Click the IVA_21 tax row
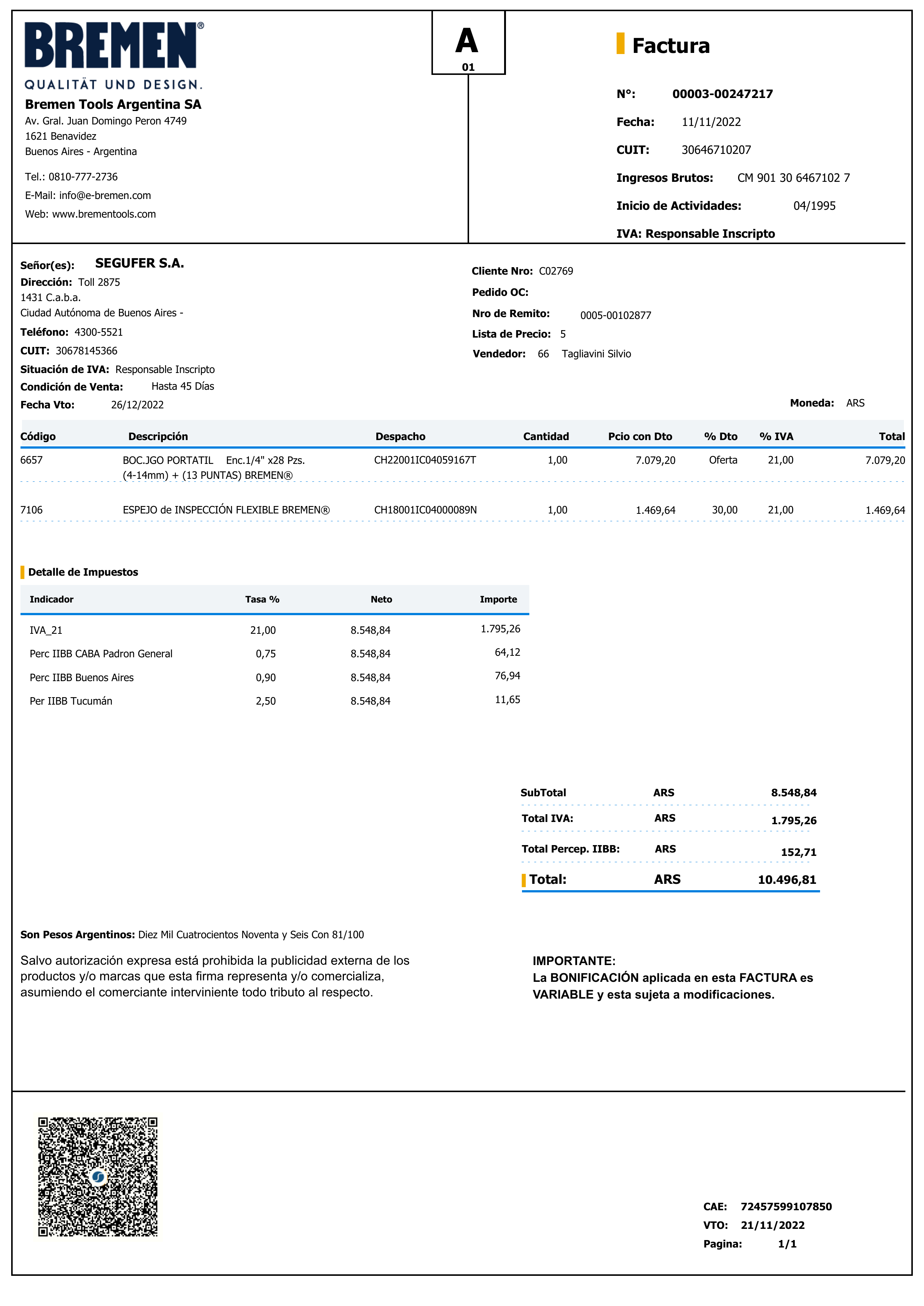The height and width of the screenshot is (1306, 924). (x=46, y=630)
